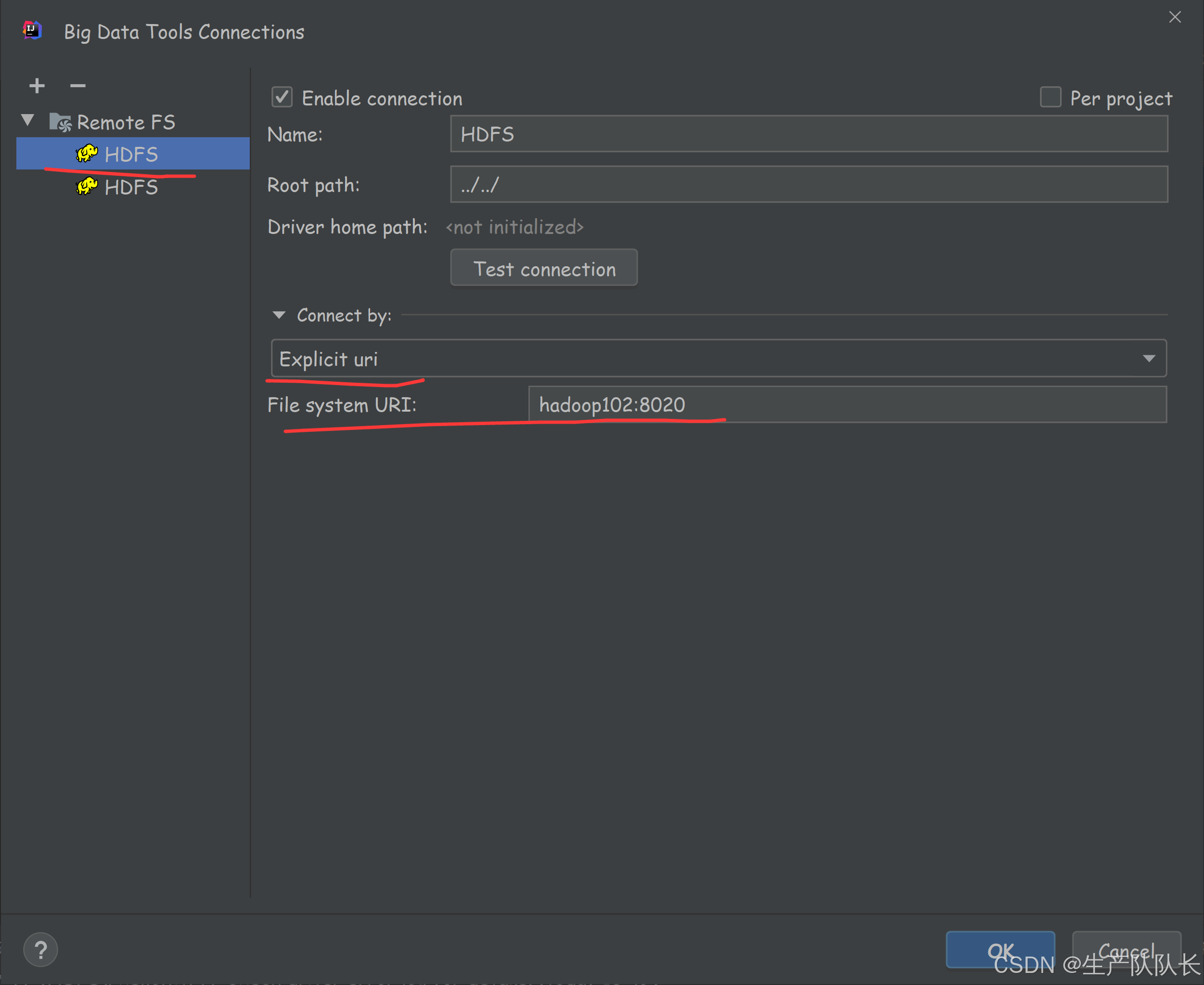Click the elephant icon of highlighted HDFS

87,153
